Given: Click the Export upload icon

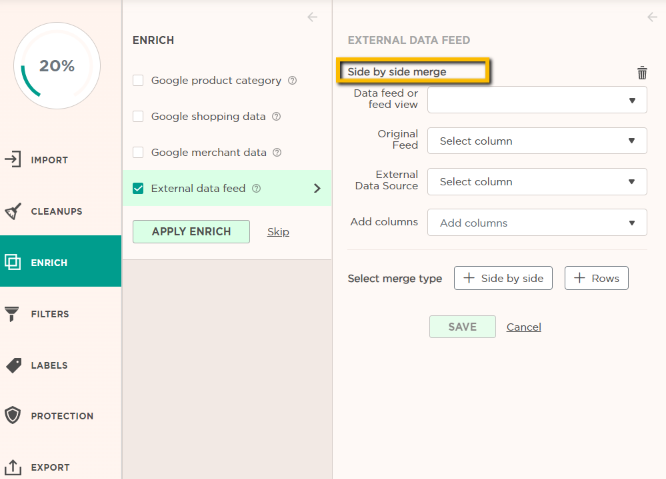Looking at the screenshot, I should [x=13, y=467].
